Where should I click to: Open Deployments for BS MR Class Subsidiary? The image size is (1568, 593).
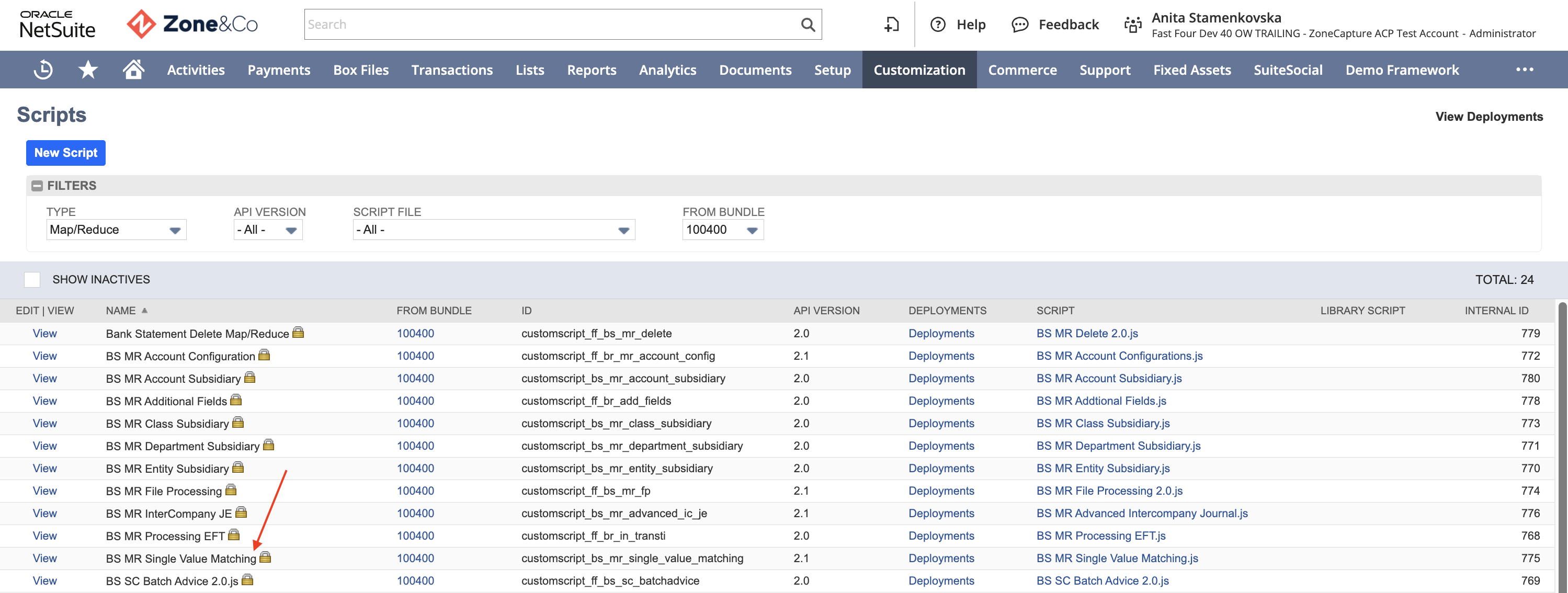(x=941, y=423)
